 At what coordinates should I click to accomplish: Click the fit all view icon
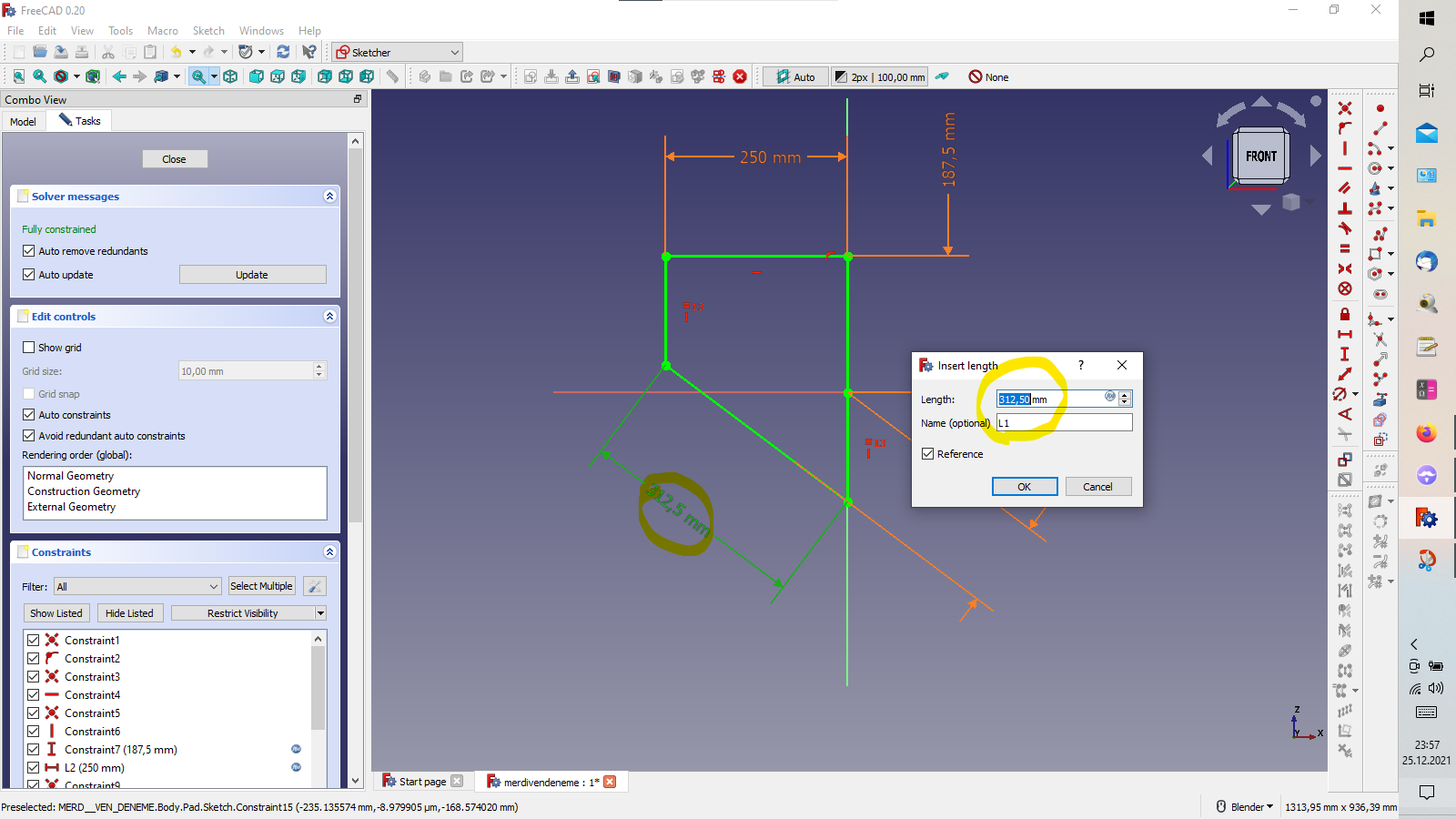(18, 76)
